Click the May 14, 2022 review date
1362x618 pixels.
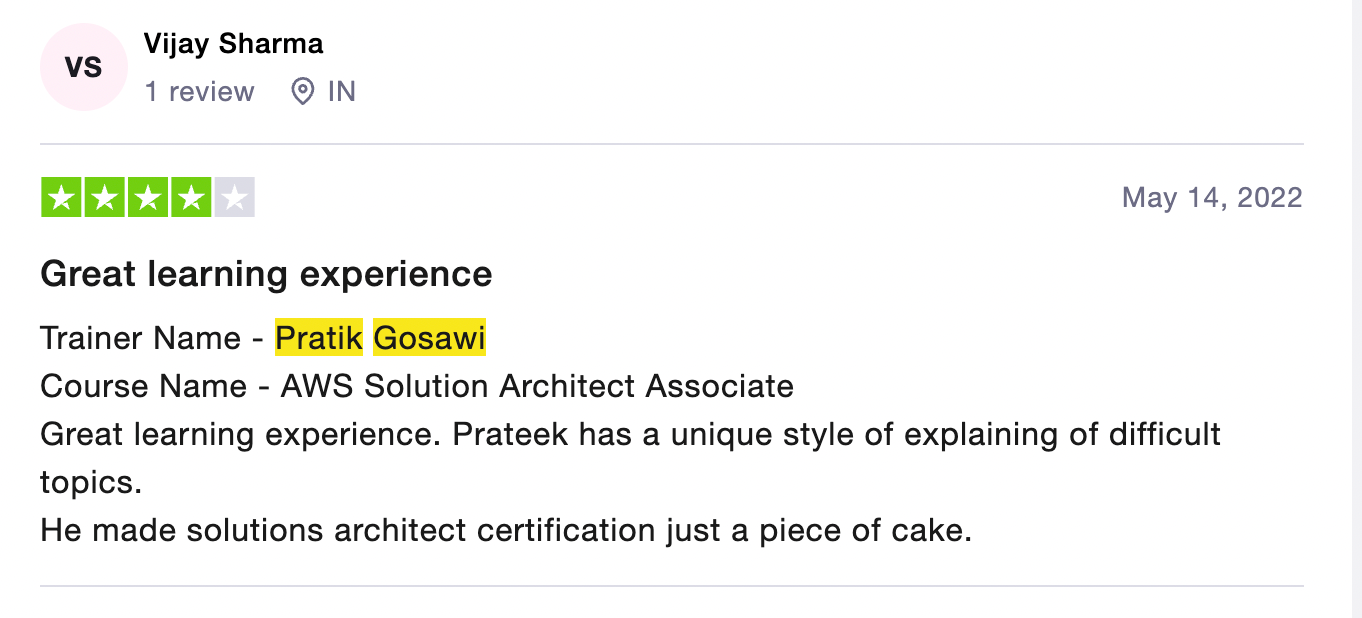tap(1212, 197)
